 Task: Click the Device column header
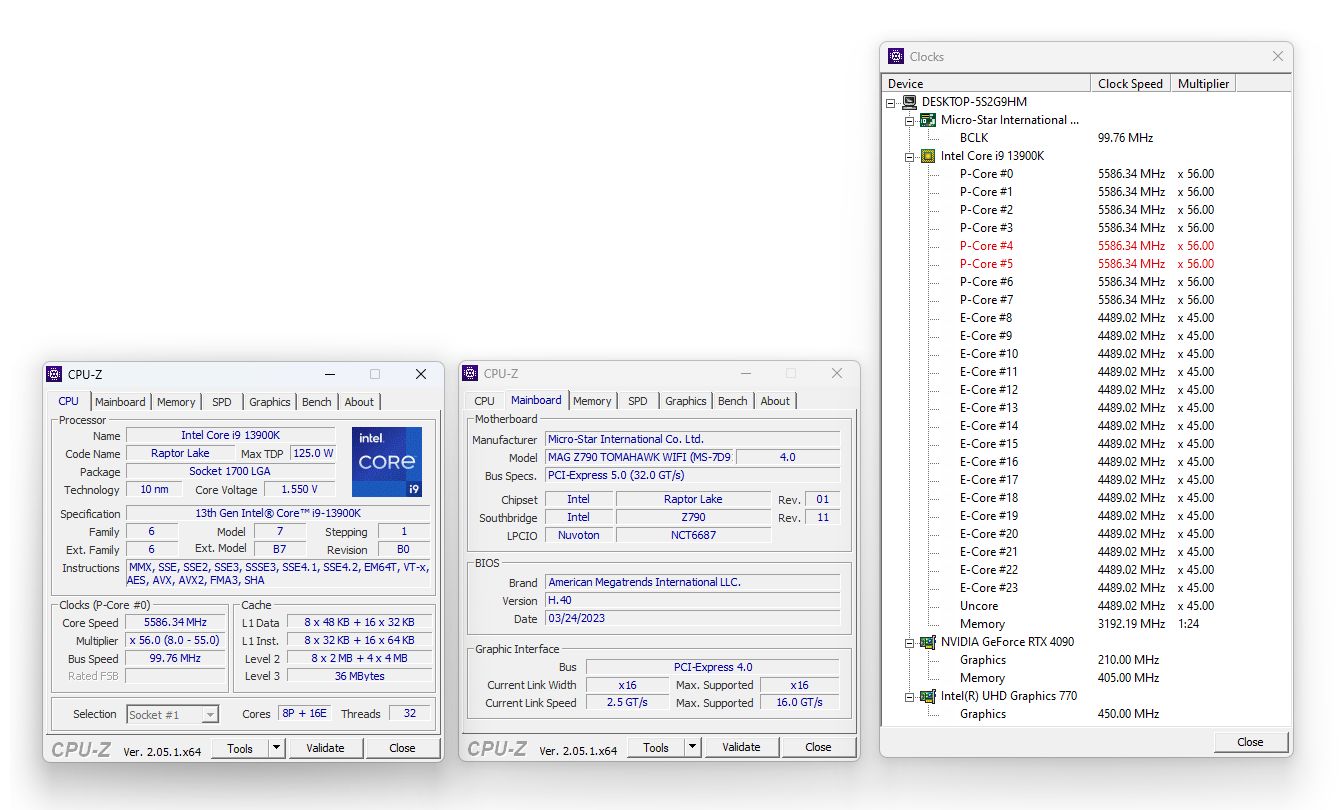tap(986, 84)
